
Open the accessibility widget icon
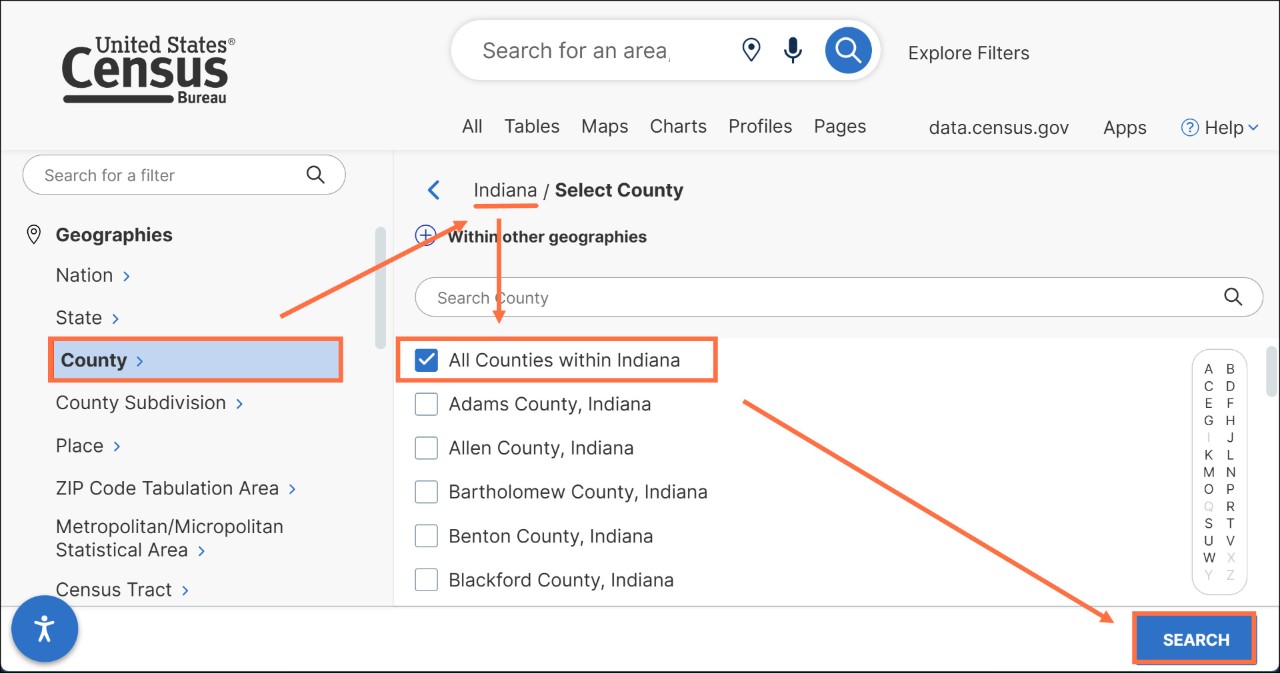(x=44, y=630)
